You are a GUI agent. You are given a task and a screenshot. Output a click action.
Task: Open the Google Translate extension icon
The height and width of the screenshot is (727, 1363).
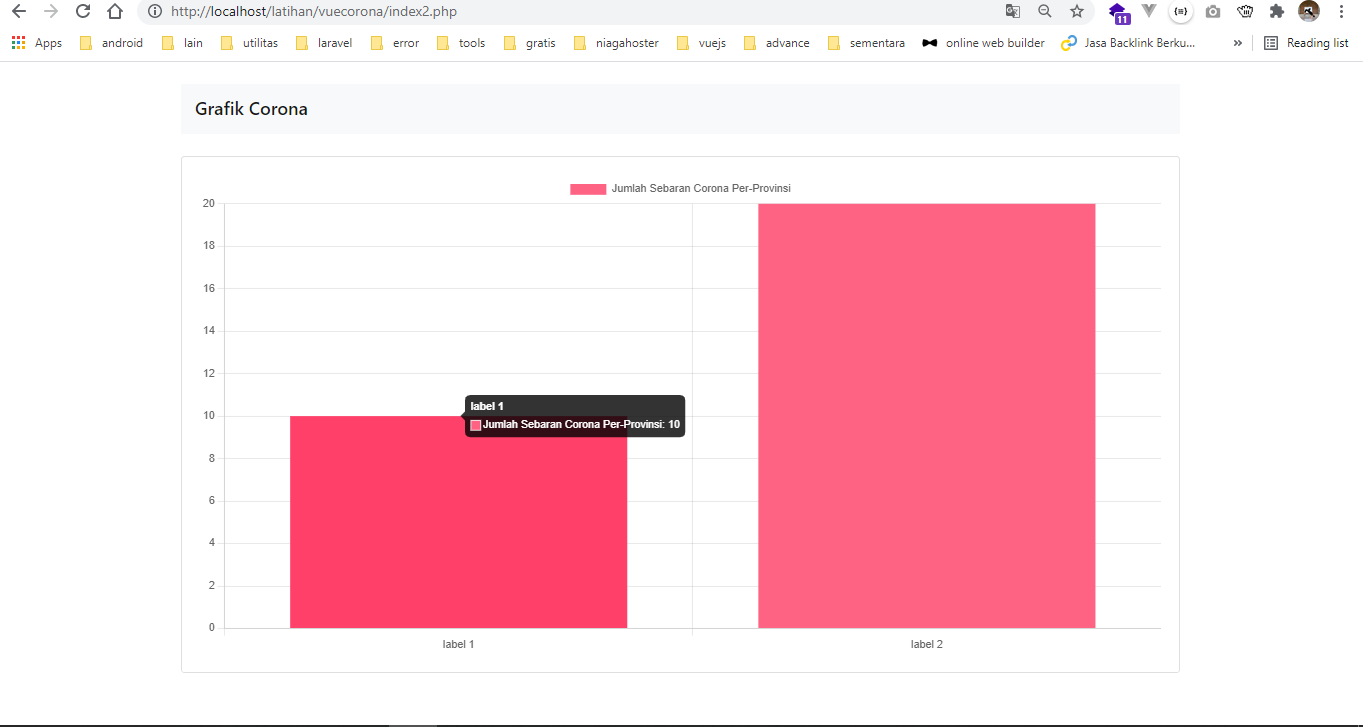1012,12
